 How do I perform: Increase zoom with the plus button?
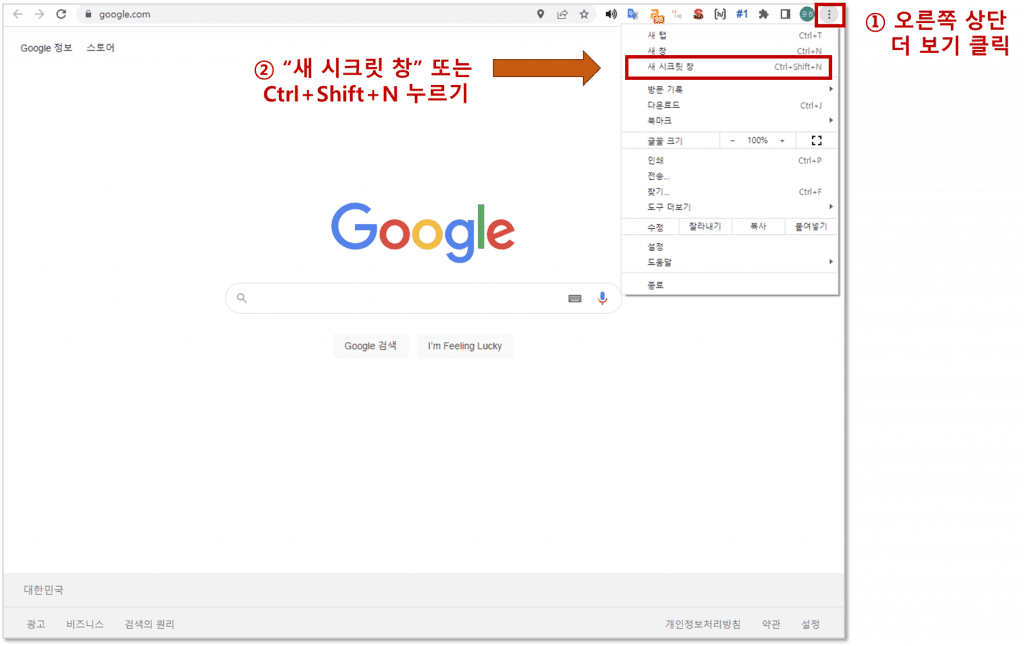782,140
